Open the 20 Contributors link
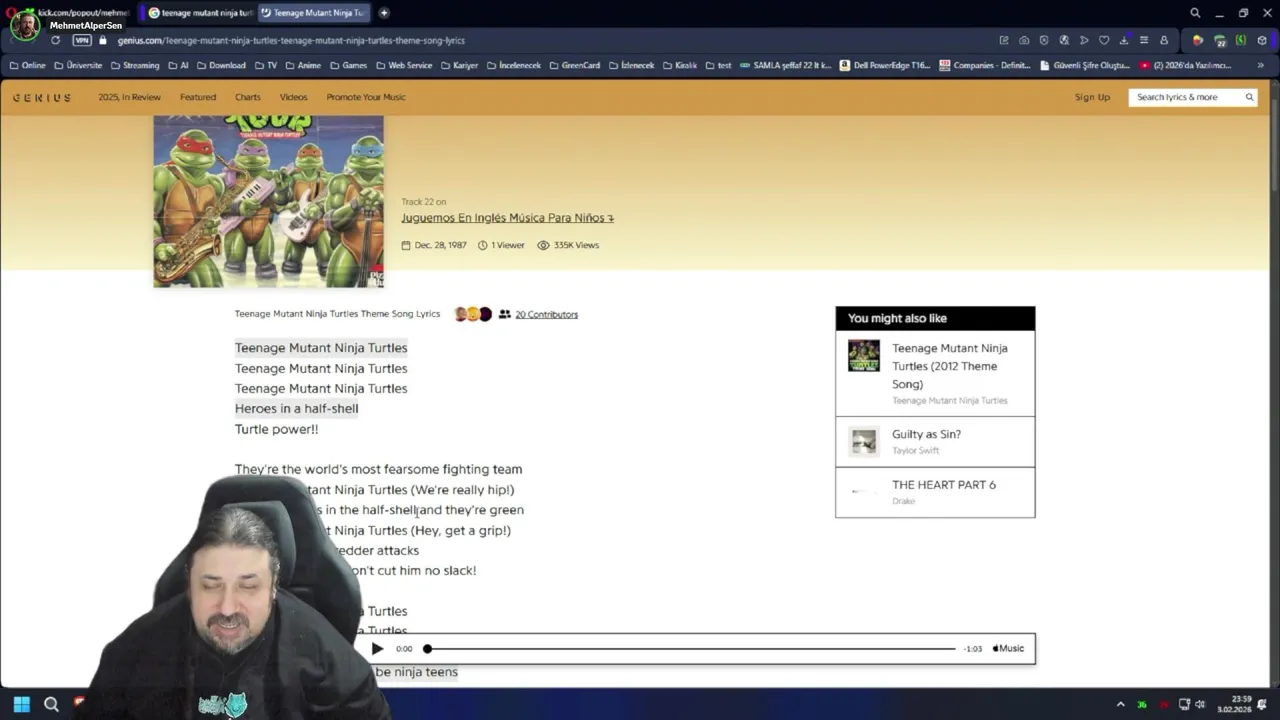Image resolution: width=1280 pixels, height=720 pixels. point(546,314)
